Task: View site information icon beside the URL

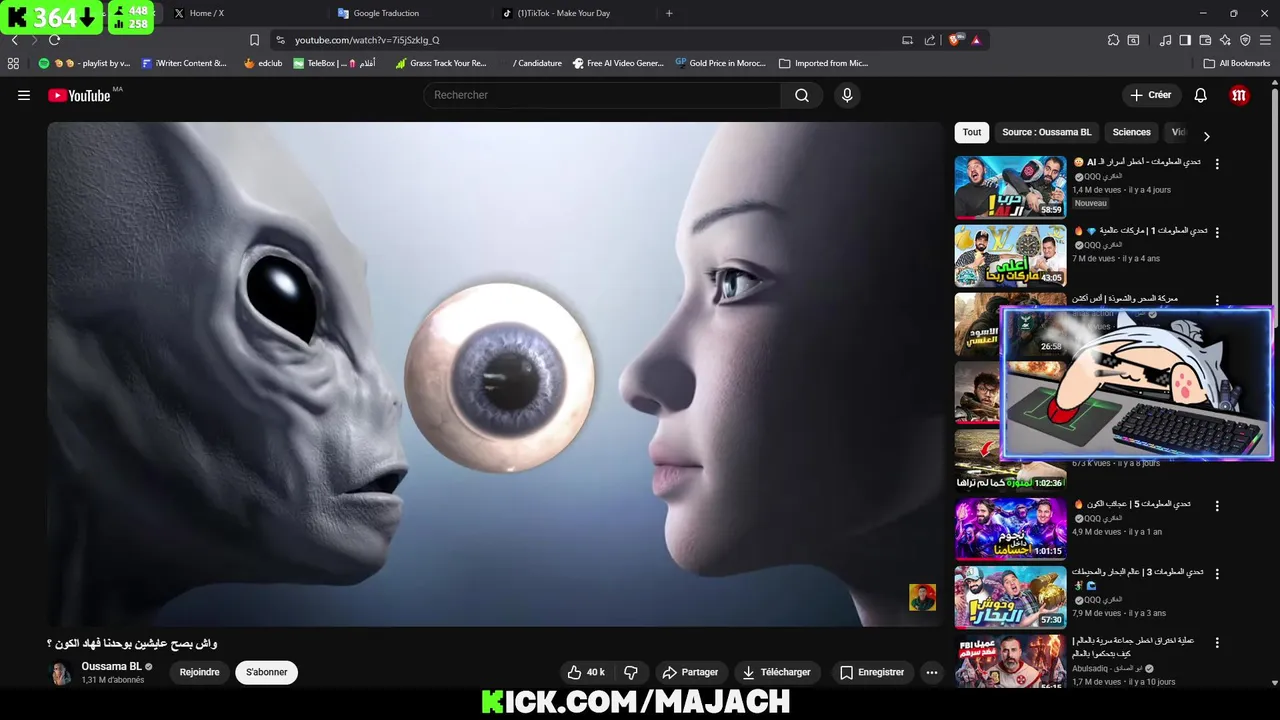Action: 280,40
